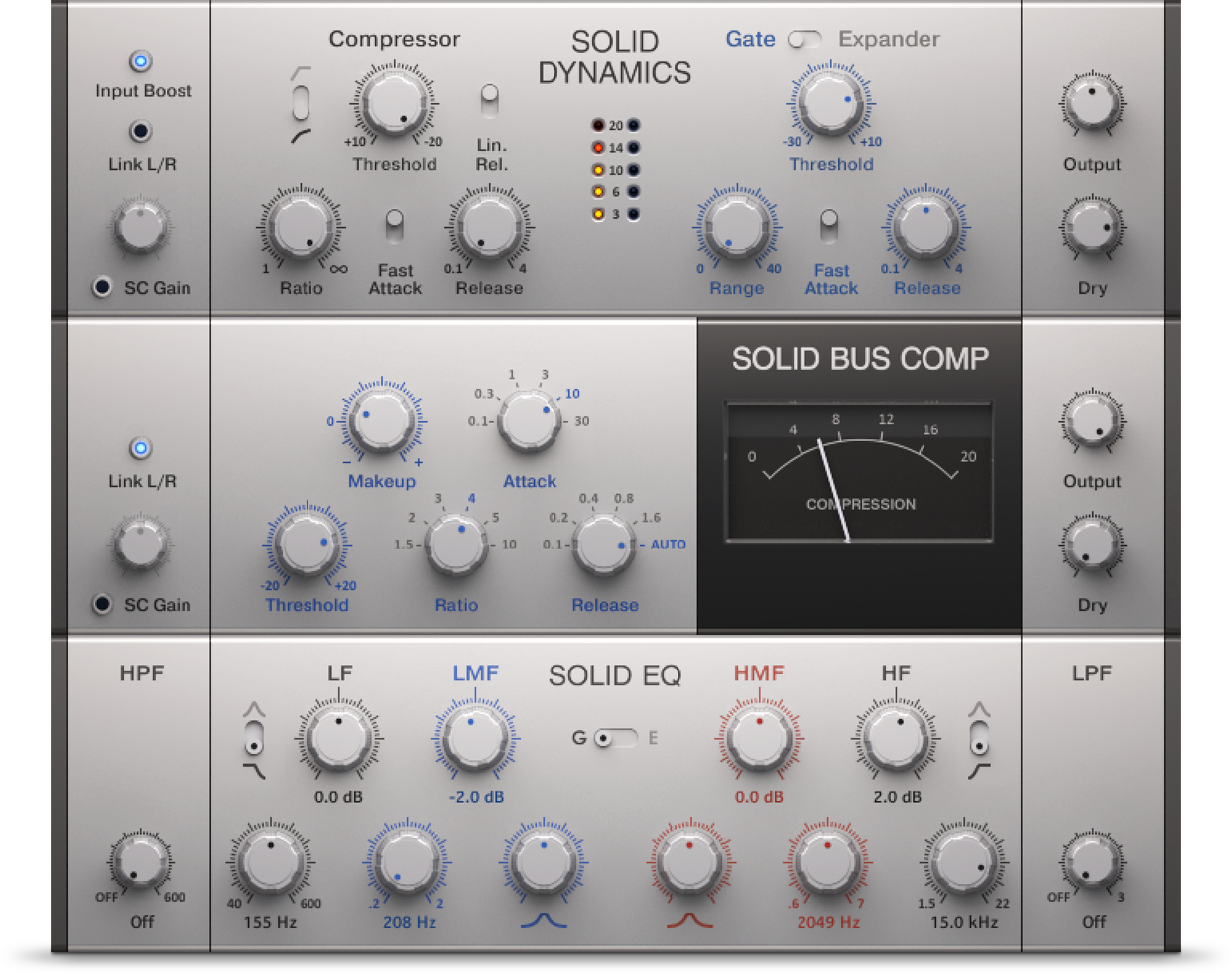
Task: Click the compressor Ratio knob
Action: (x=301, y=226)
